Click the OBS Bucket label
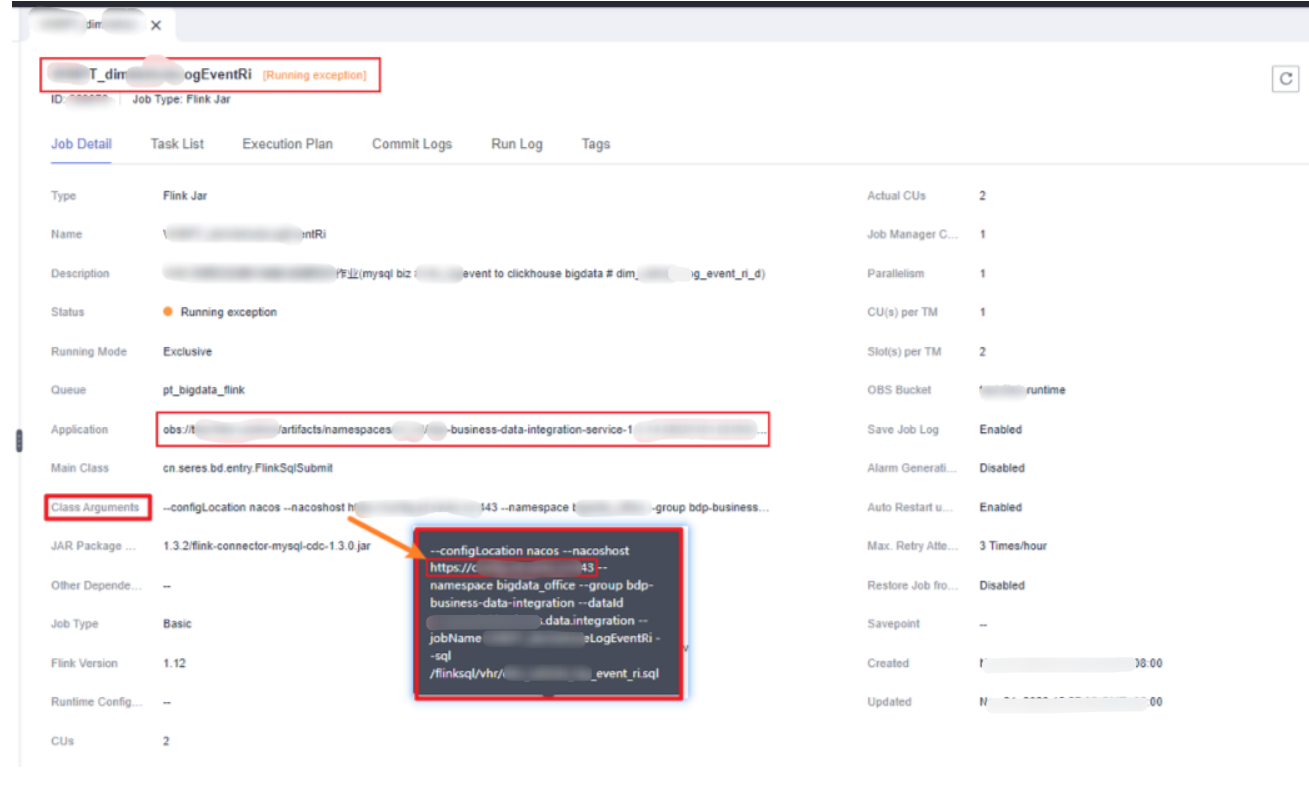Viewport: 1309px width, 808px height. [899, 390]
